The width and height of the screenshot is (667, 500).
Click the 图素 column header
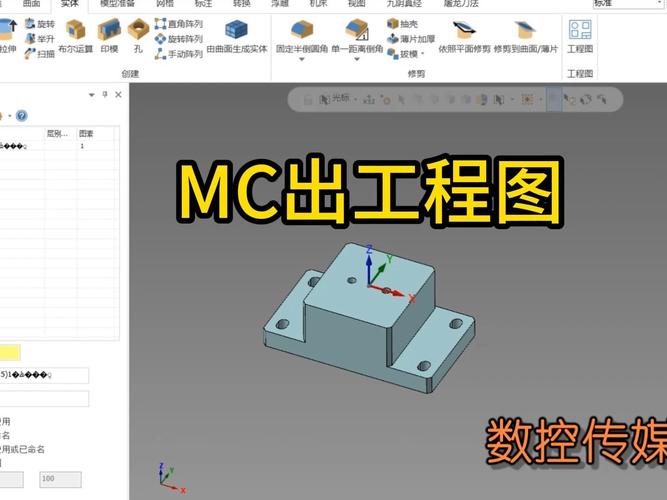[95, 134]
